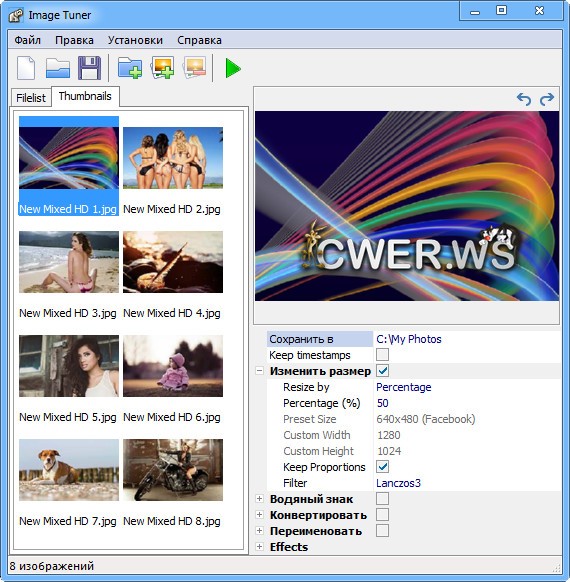Image resolution: width=570 pixels, height=582 pixels.
Task: Maximize the Image Tuner window
Action: tap(501, 11)
